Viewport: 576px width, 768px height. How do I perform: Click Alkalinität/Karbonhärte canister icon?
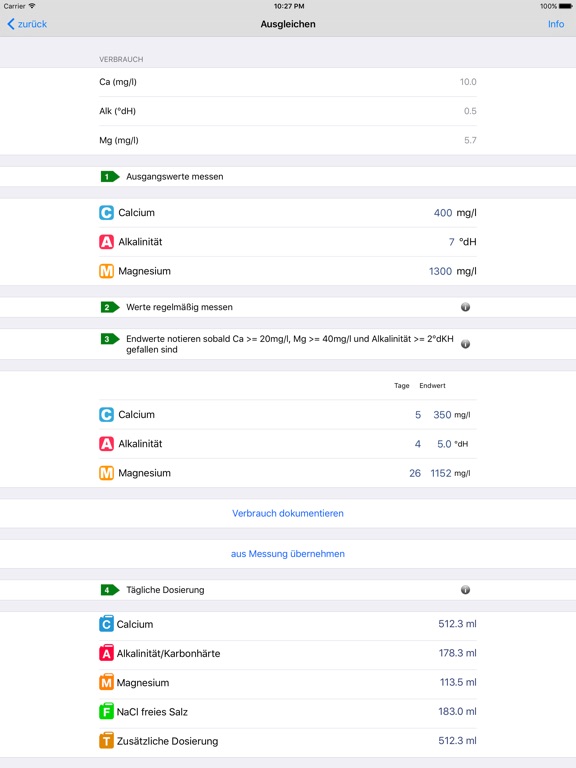coord(106,653)
